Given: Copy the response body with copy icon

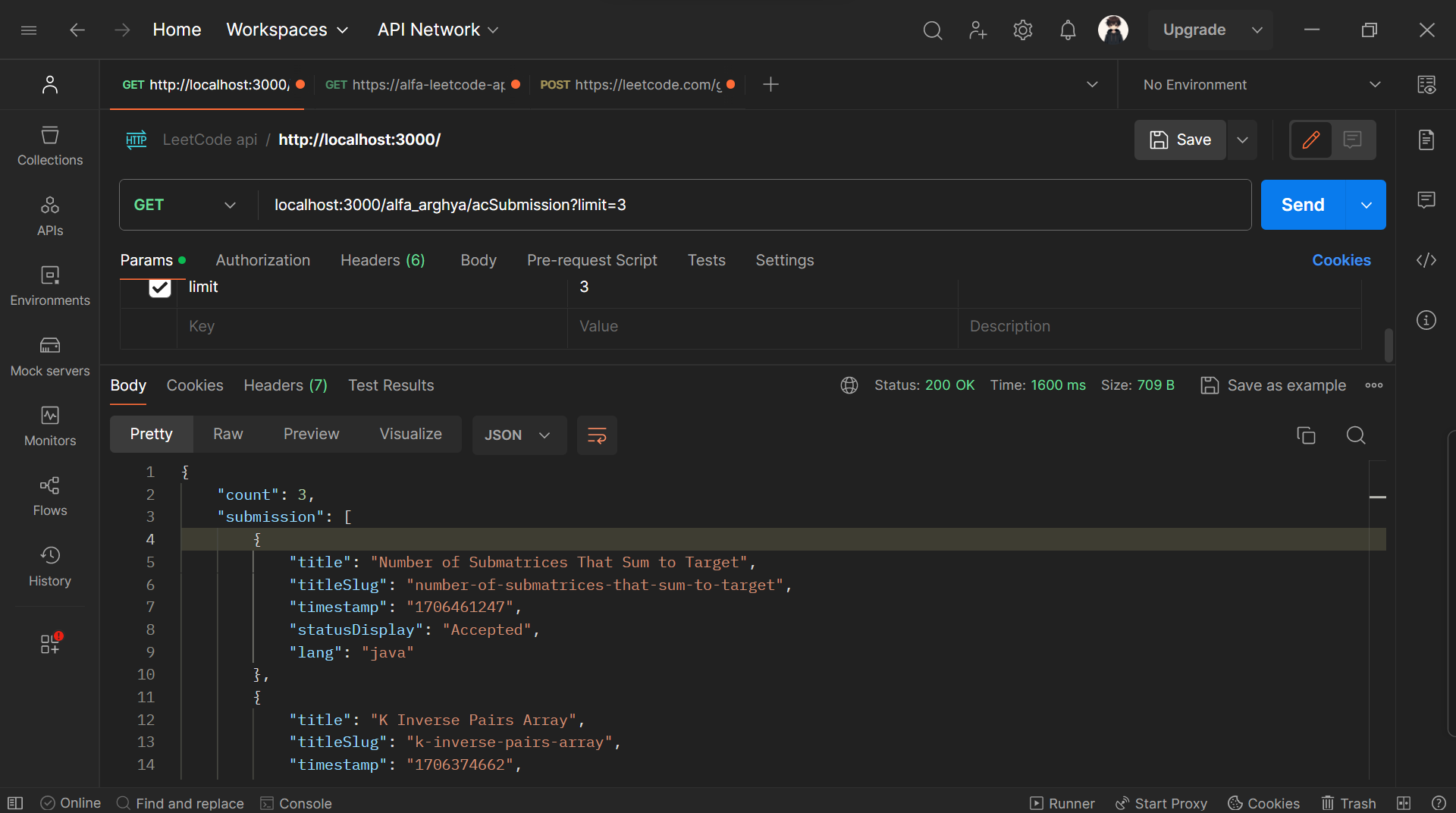Looking at the screenshot, I should pyautogui.click(x=1306, y=435).
